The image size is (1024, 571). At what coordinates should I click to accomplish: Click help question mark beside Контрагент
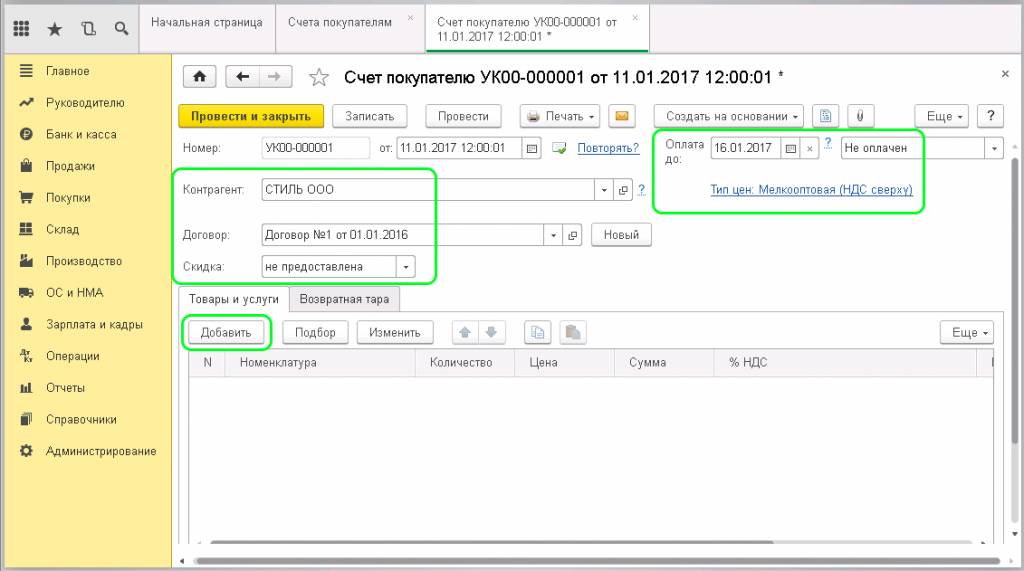(x=641, y=189)
